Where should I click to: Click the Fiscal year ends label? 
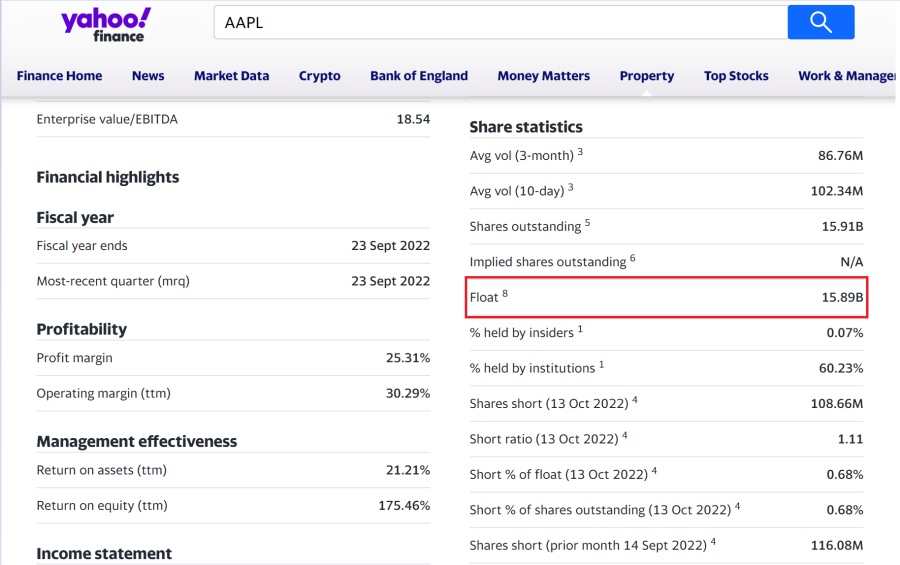pos(82,246)
